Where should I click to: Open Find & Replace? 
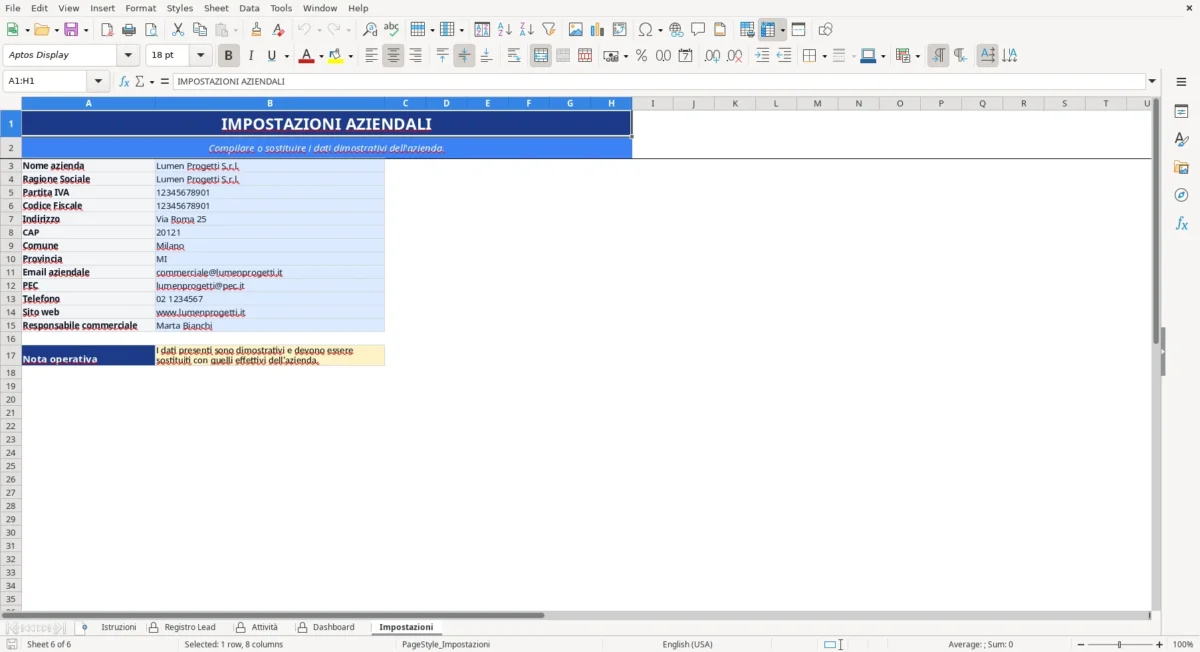tap(370, 30)
